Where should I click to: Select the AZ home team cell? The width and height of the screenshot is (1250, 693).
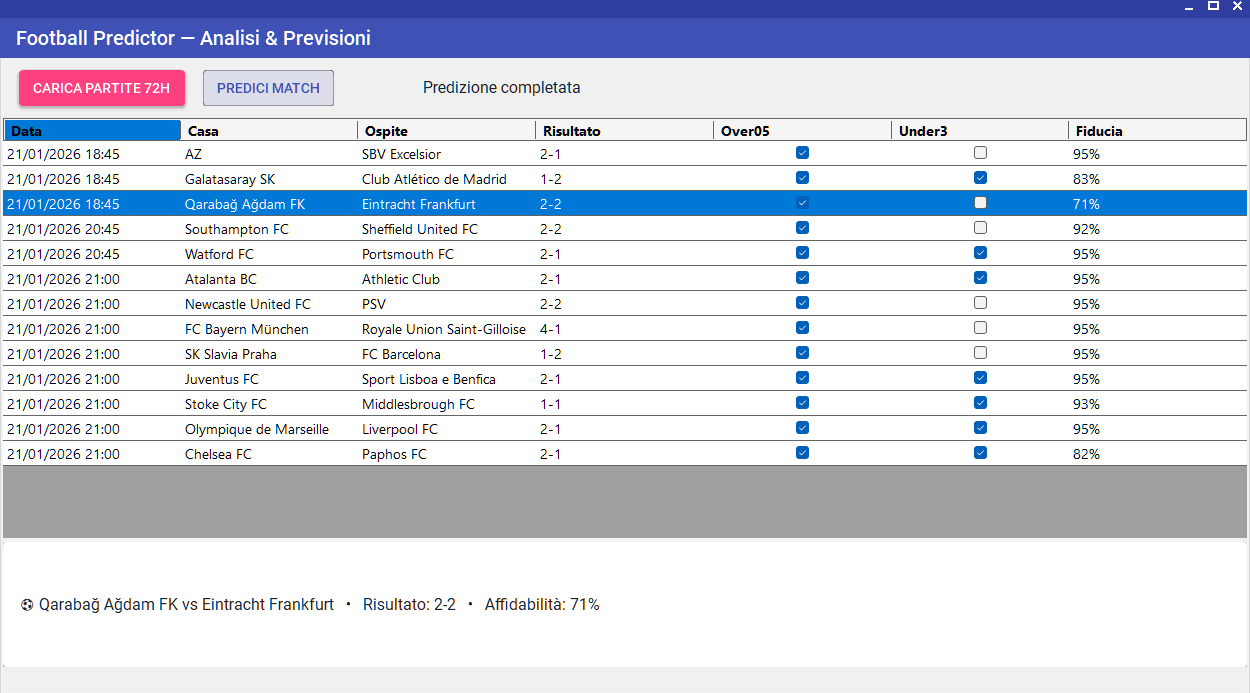269,154
